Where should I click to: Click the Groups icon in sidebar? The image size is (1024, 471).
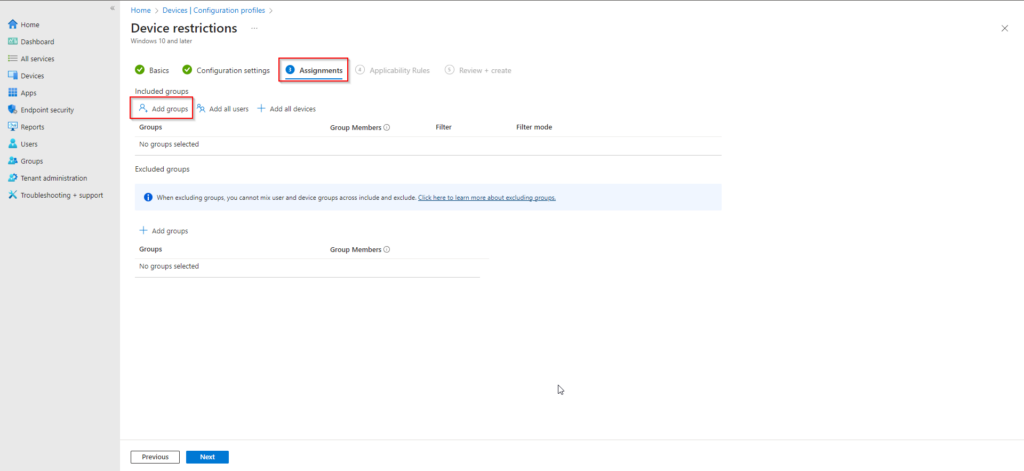point(12,161)
